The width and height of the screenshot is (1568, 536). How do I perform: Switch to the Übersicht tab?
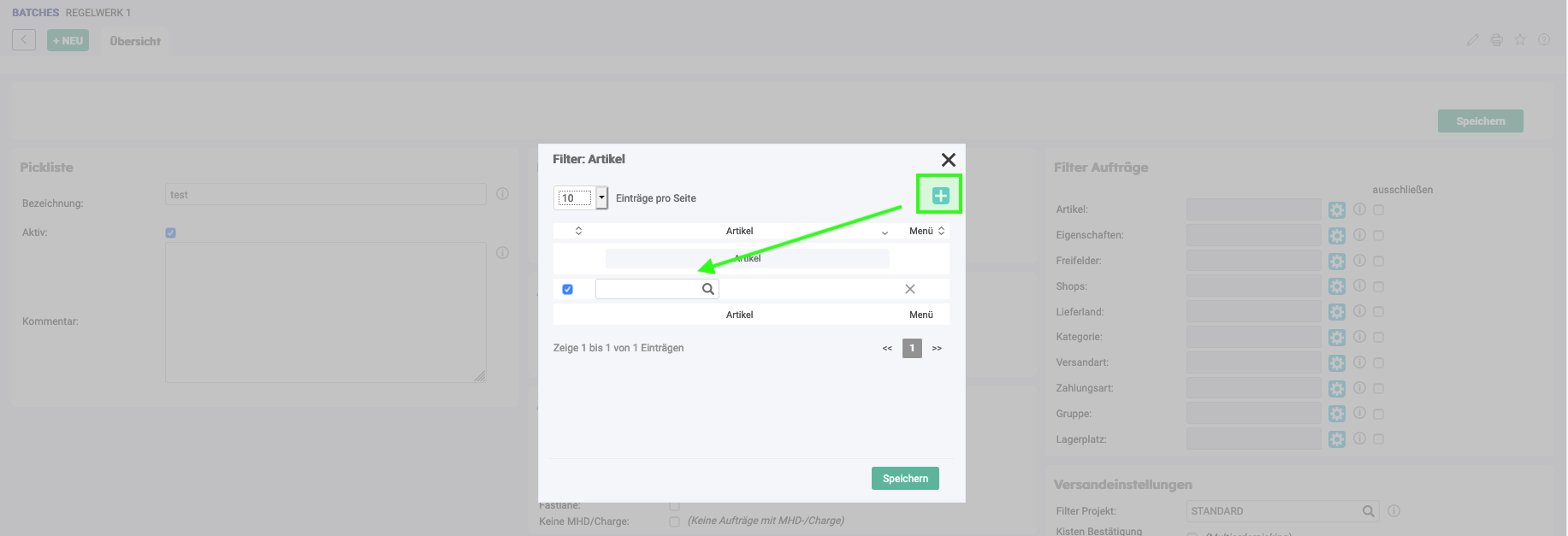coord(135,41)
